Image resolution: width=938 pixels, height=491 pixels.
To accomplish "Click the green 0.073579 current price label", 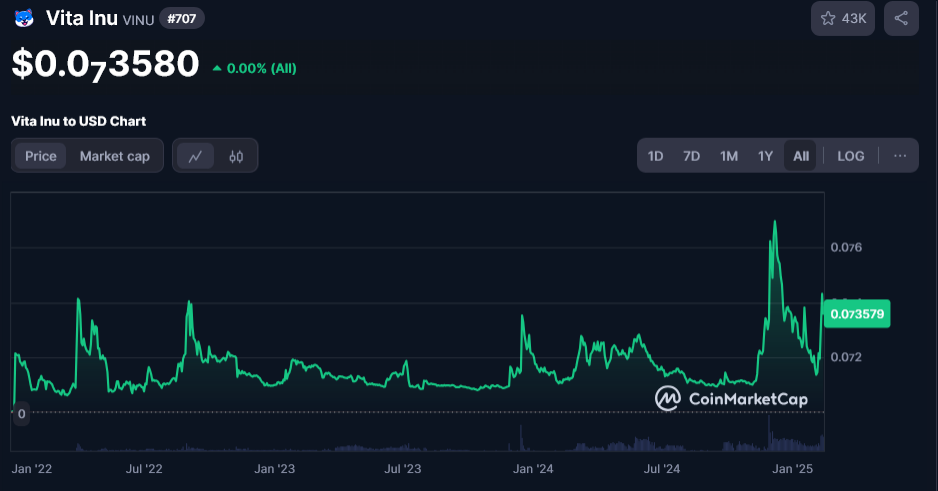I will 857,314.
